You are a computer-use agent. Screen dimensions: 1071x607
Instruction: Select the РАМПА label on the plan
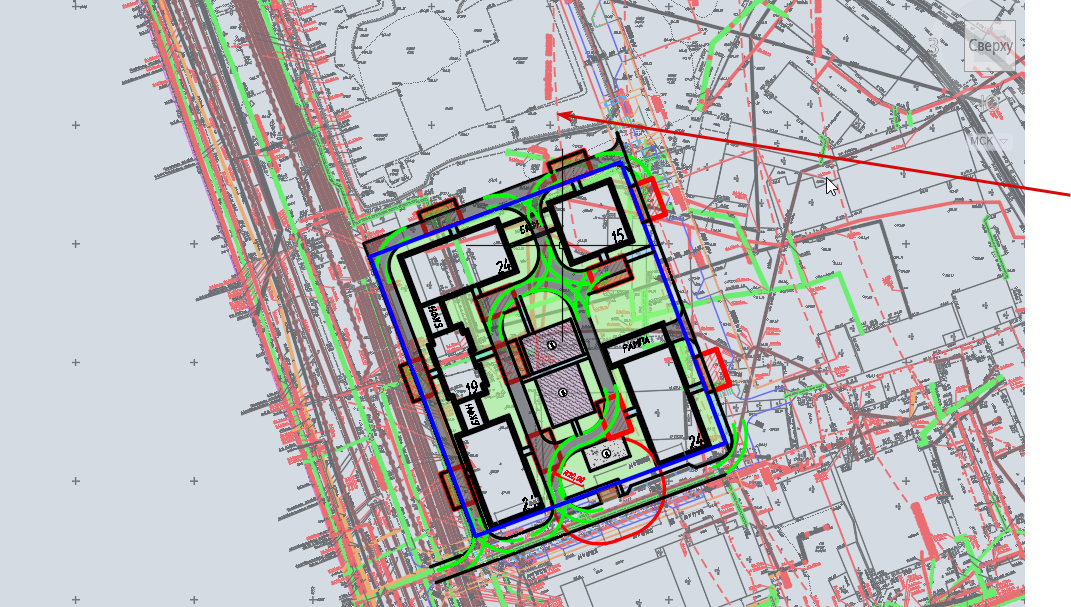pyautogui.click(x=637, y=345)
